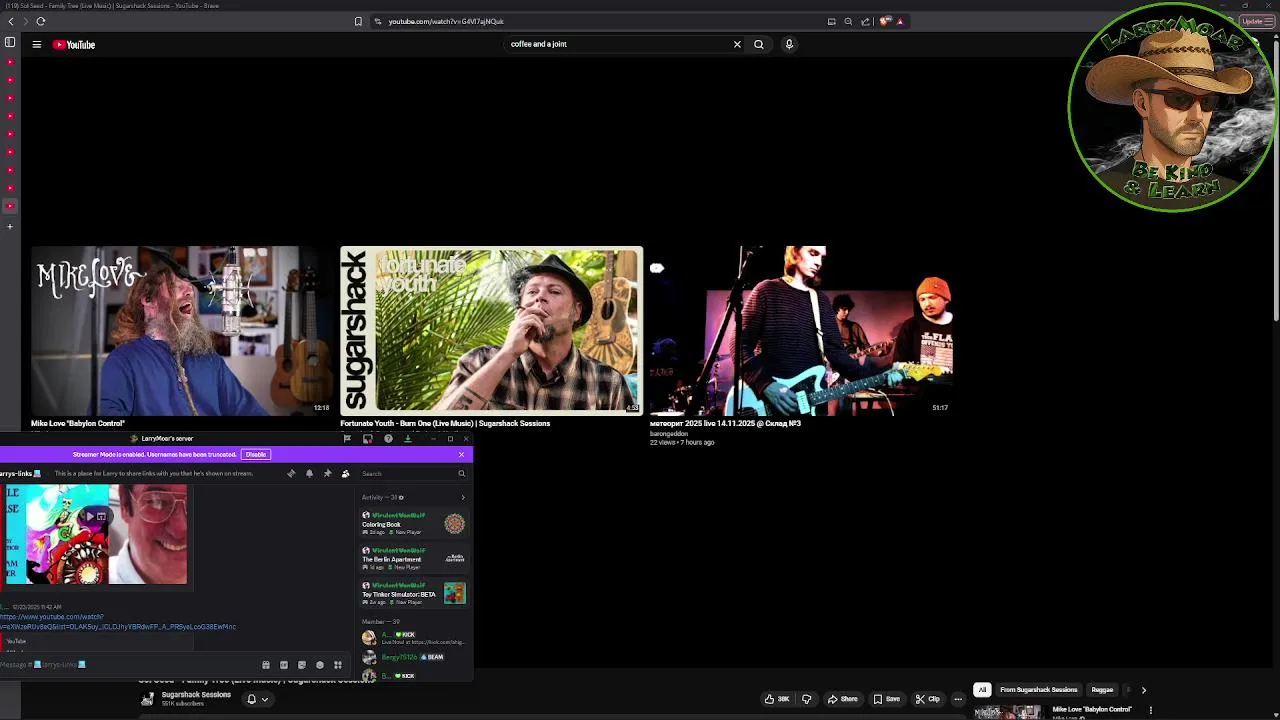Share this page from the address bar
The image size is (1280, 720).
[x=865, y=21]
